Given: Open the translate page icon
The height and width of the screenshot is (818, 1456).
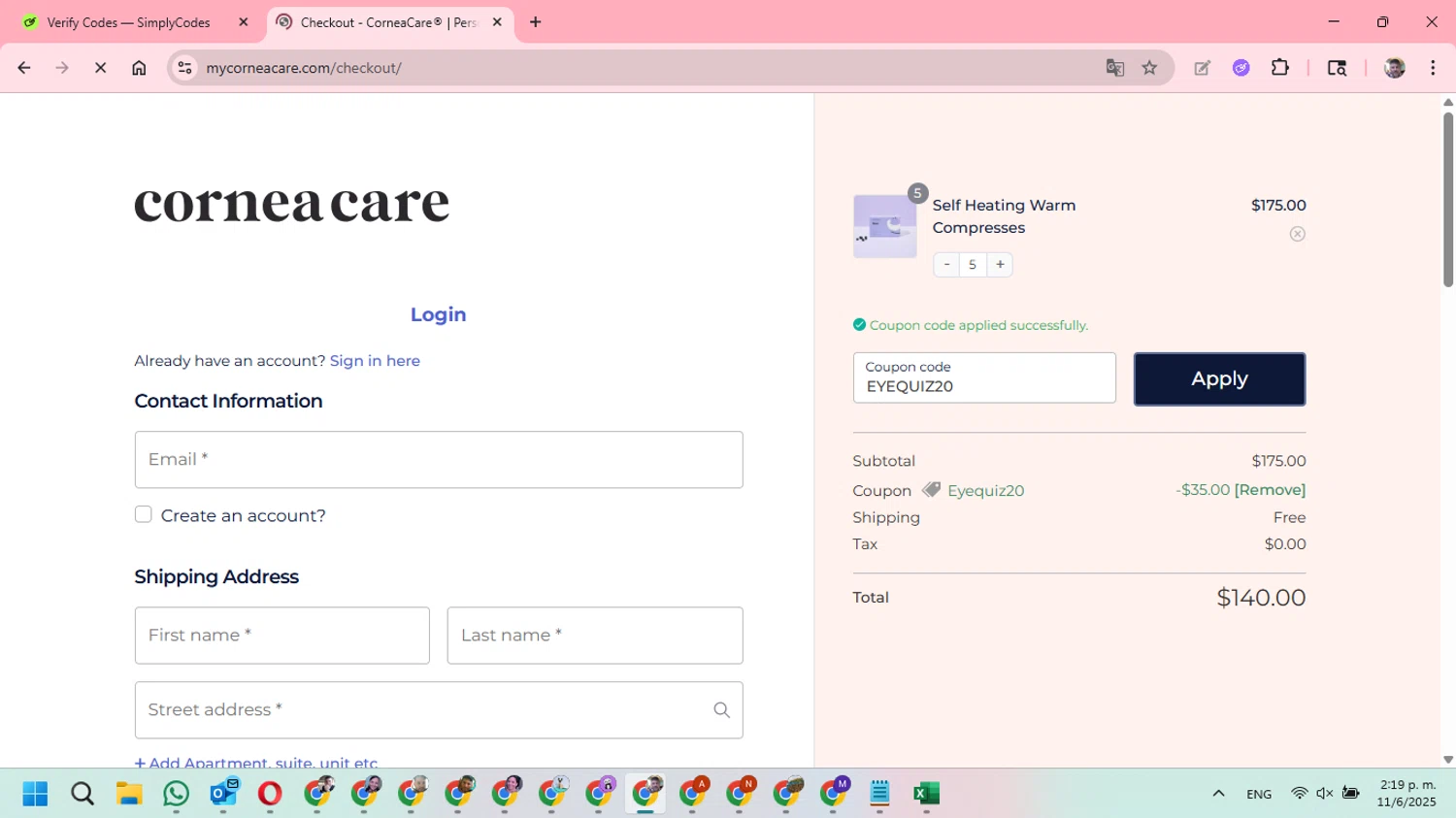Looking at the screenshot, I should pos(1114,68).
